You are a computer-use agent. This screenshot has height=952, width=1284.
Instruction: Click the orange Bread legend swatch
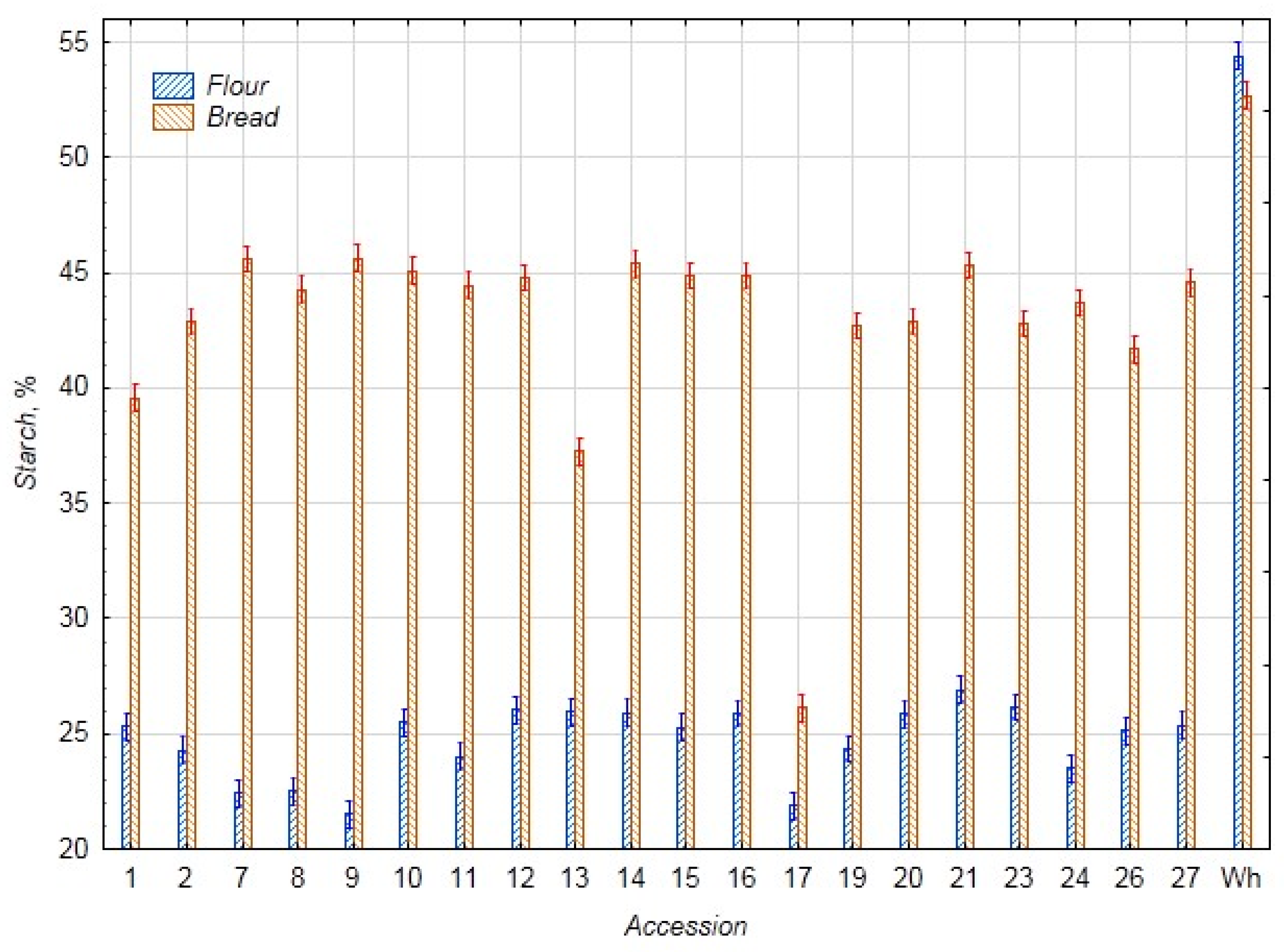[x=173, y=117]
